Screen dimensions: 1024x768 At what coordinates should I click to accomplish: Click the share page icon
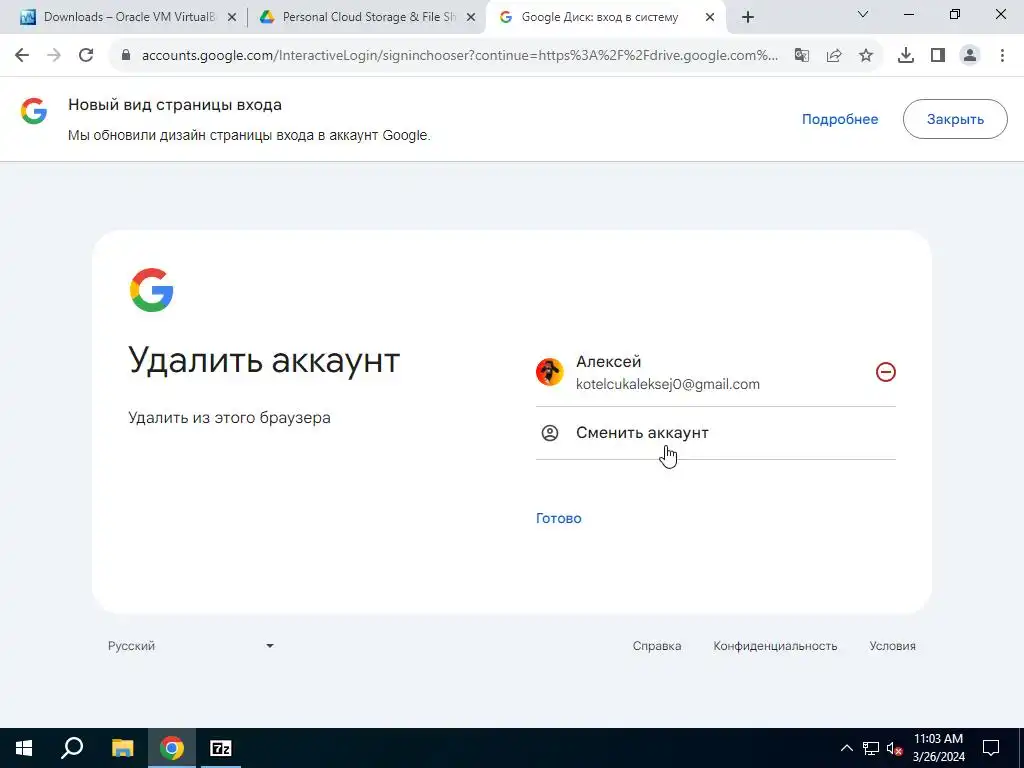pyautogui.click(x=834, y=56)
